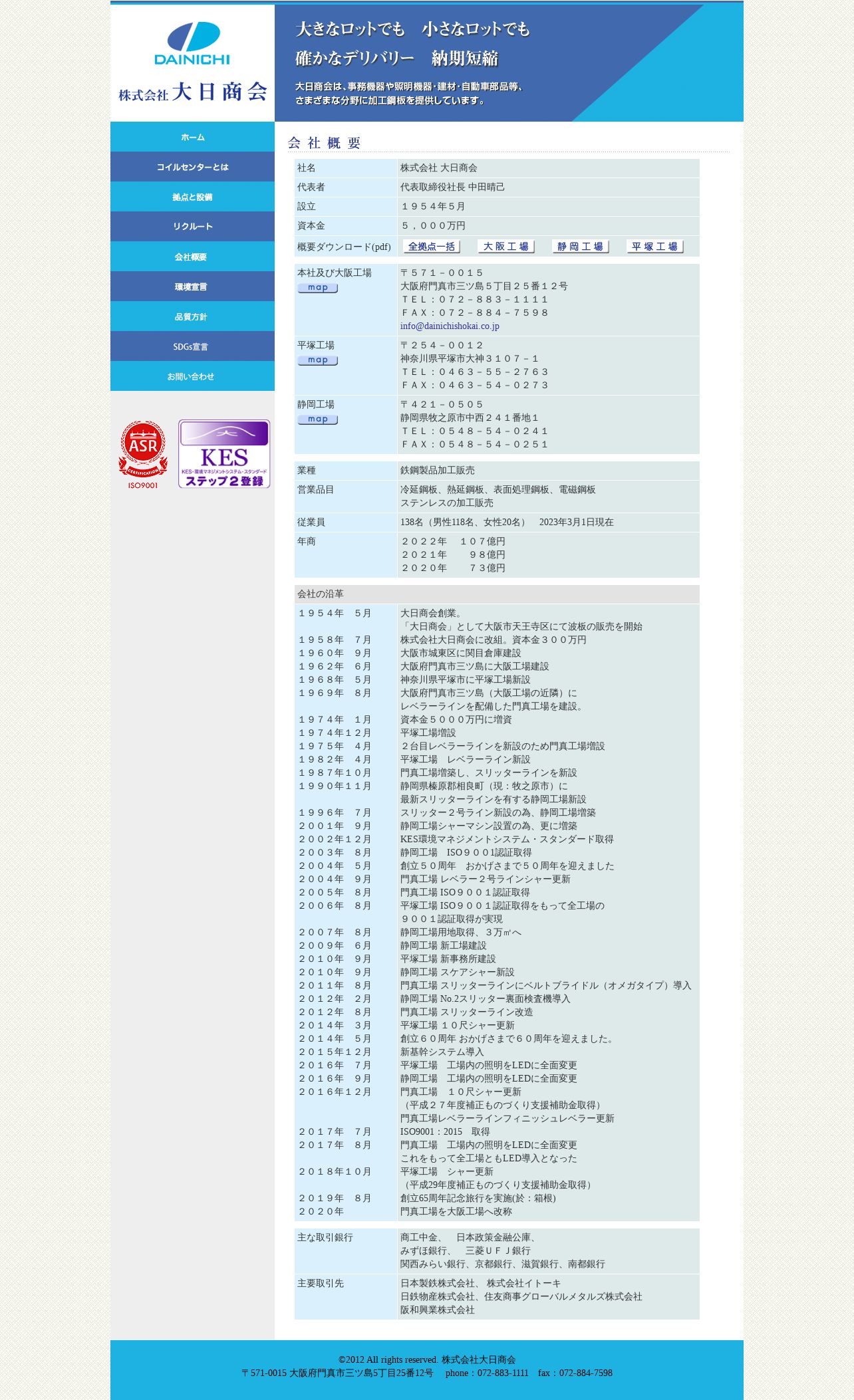Image resolution: width=854 pixels, height=1400 pixels.
Task: Click the 静岡工場 新工場建設 history entry
Action: coord(444,946)
